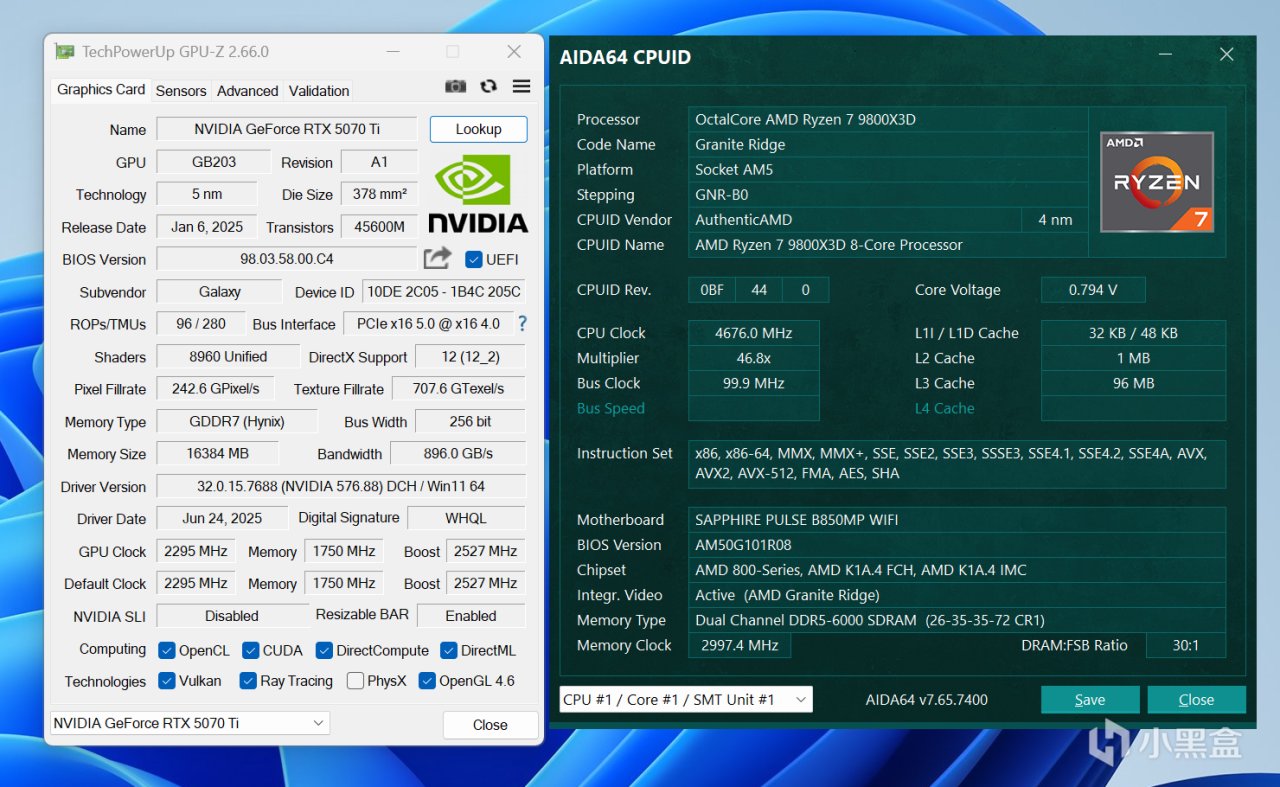Click the Driver Date field Jun 24, 2025
Viewport: 1280px width, 787px height.
tap(222, 518)
